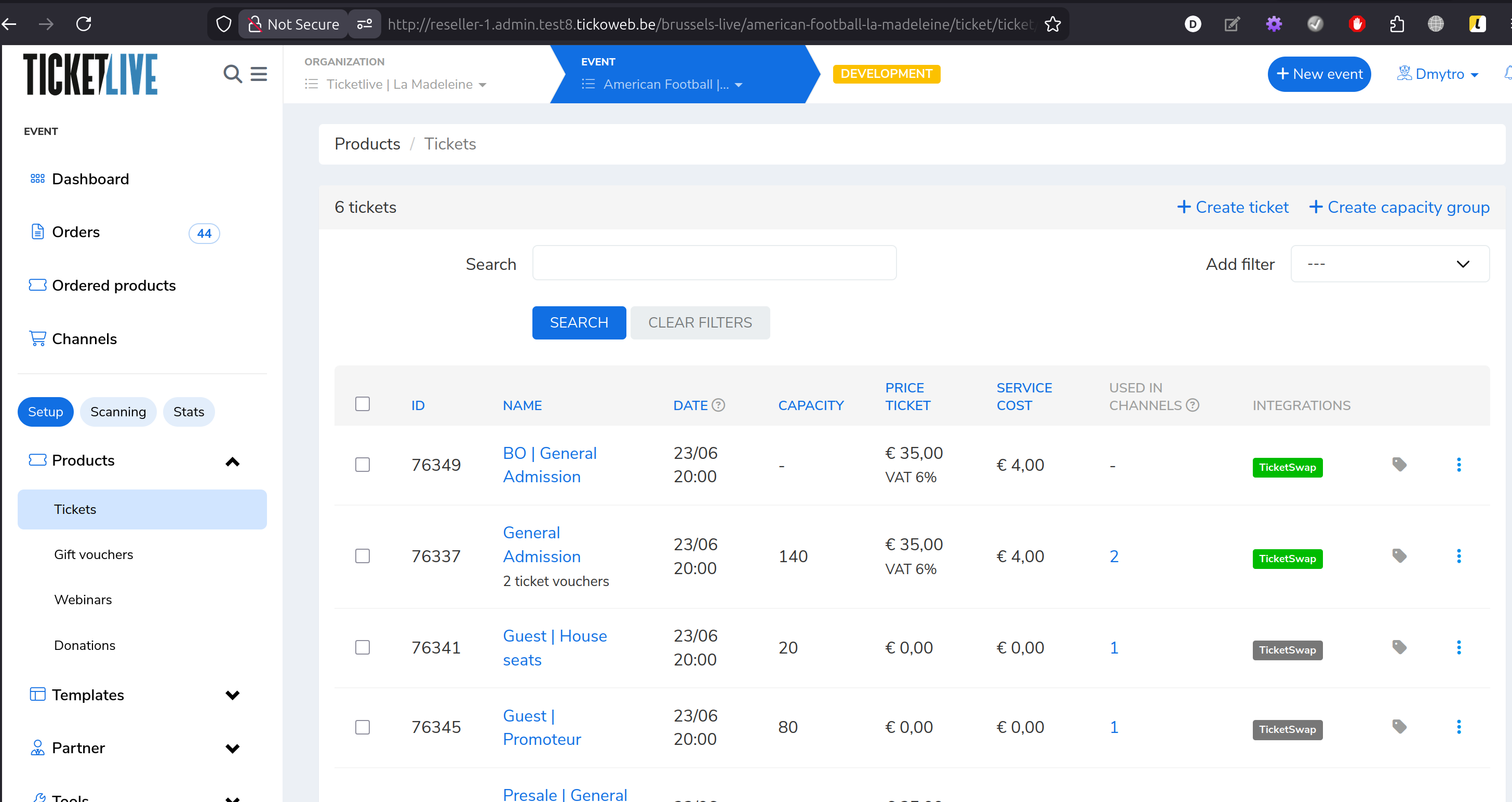Reload the page in browser
The height and width of the screenshot is (802, 1512).
point(84,24)
